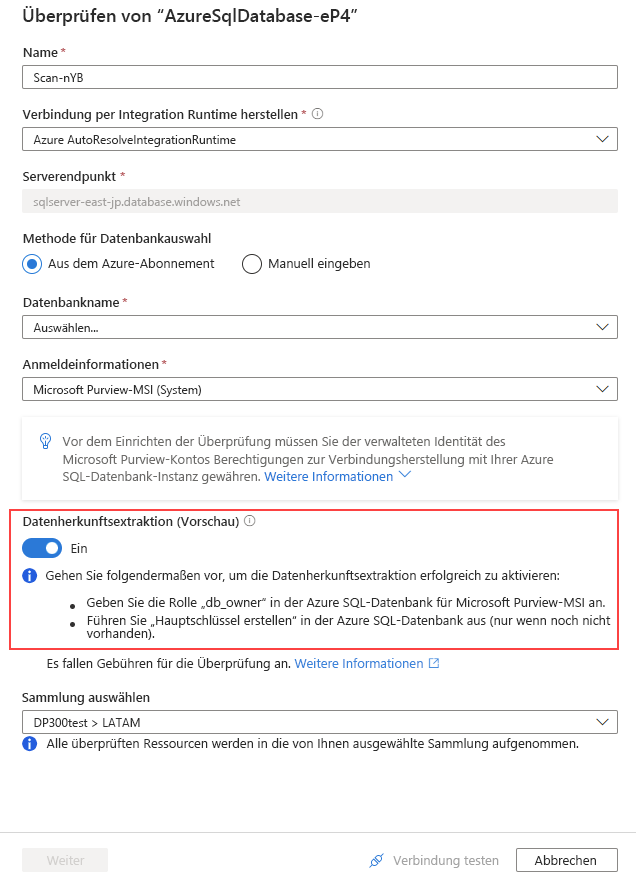Select the Aus dem Azure-Abonnement option

point(29,263)
